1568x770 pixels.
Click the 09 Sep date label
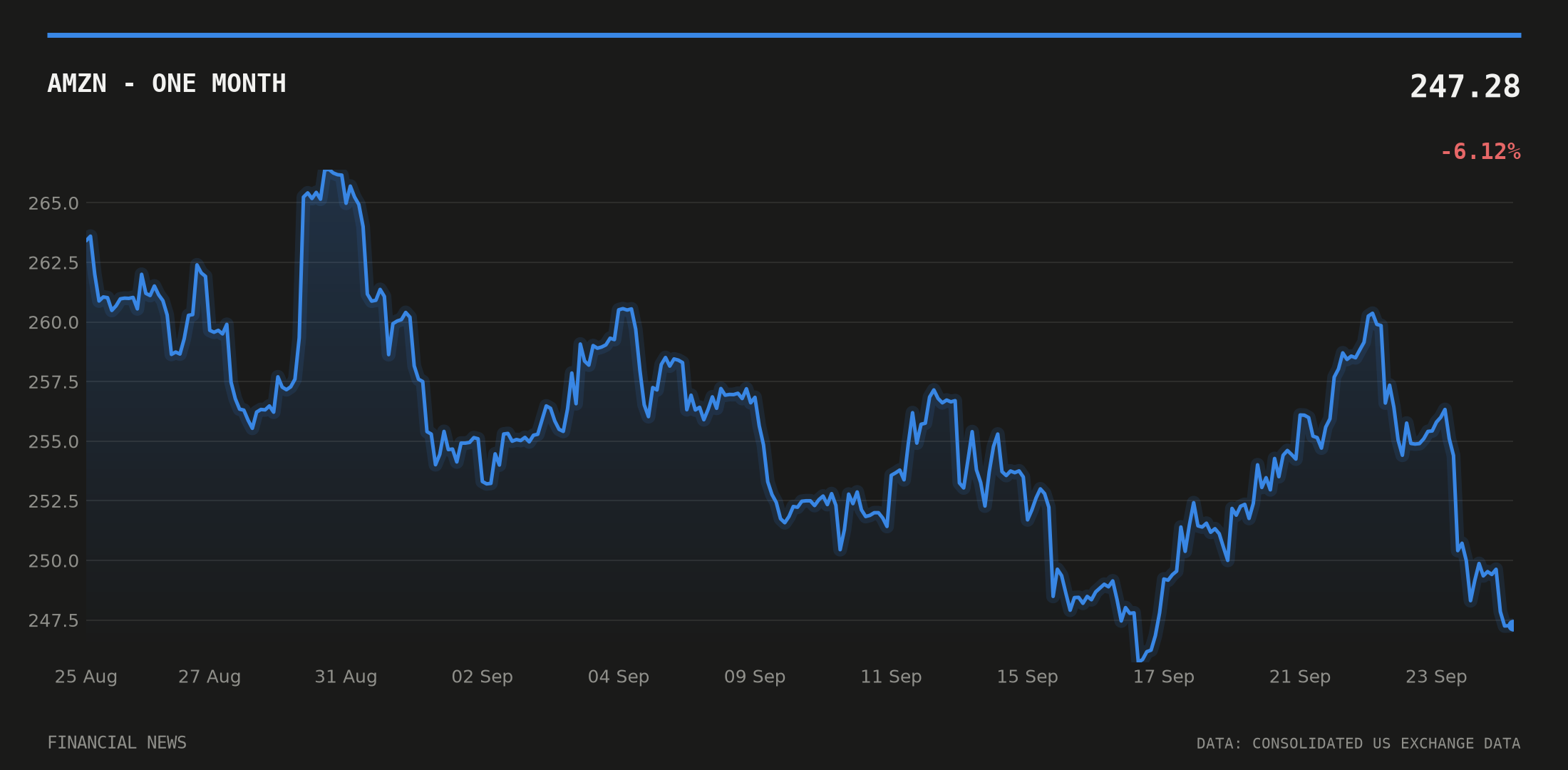pyautogui.click(x=755, y=677)
